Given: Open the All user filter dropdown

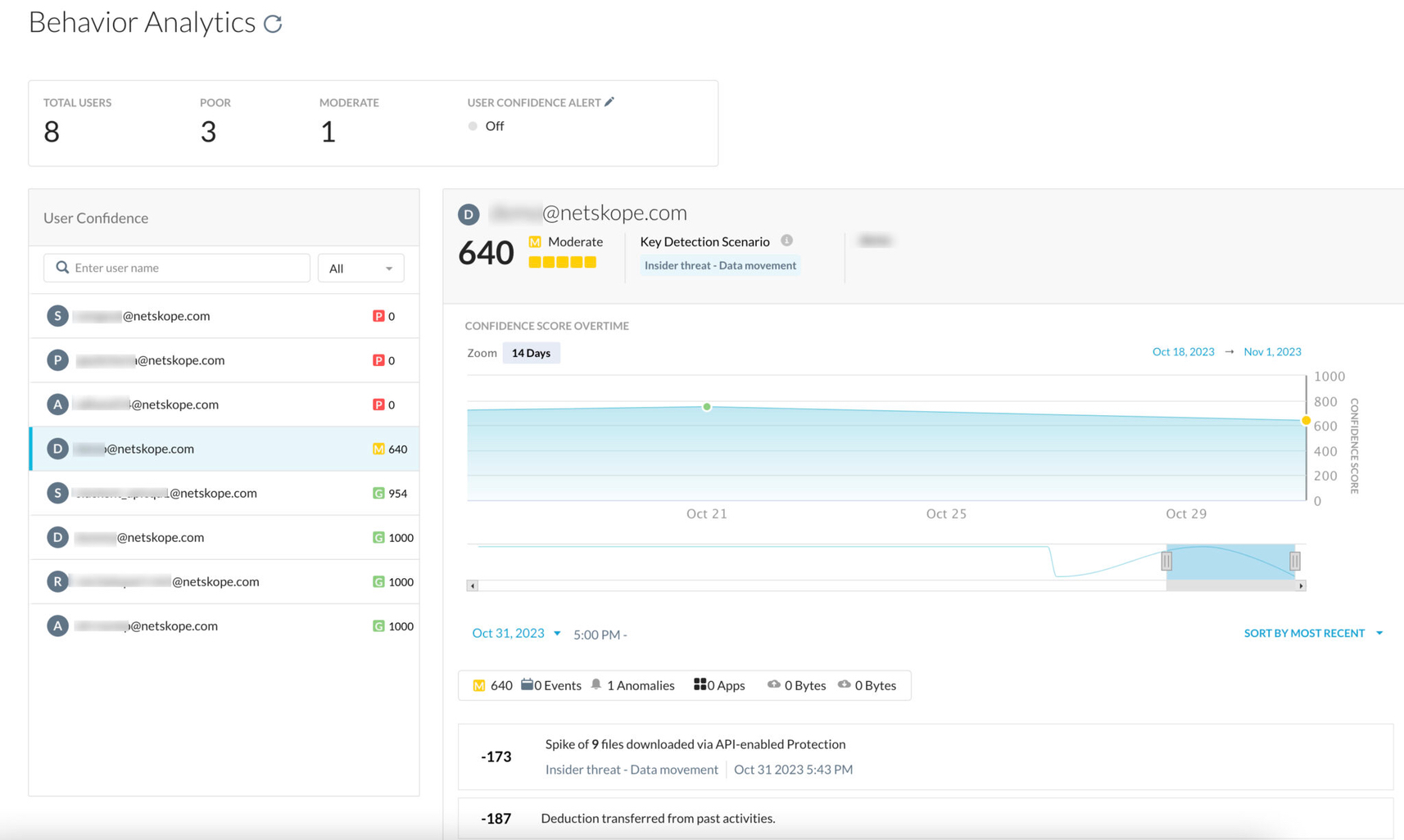Looking at the screenshot, I should point(360,268).
